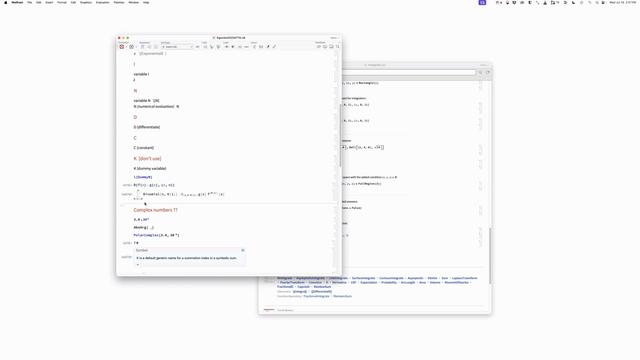Click the last icon in the right-hand toolbar group
The height and width of the screenshot is (360, 640).
tap(337, 47)
